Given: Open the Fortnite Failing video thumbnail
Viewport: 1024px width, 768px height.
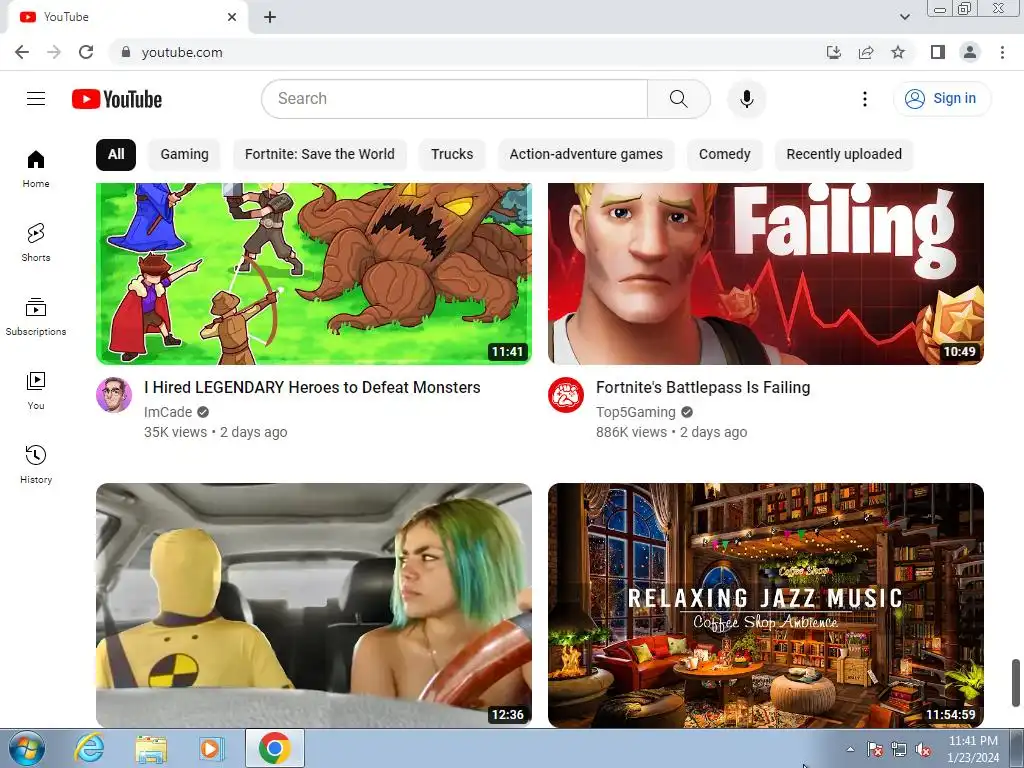Looking at the screenshot, I should [x=765, y=274].
